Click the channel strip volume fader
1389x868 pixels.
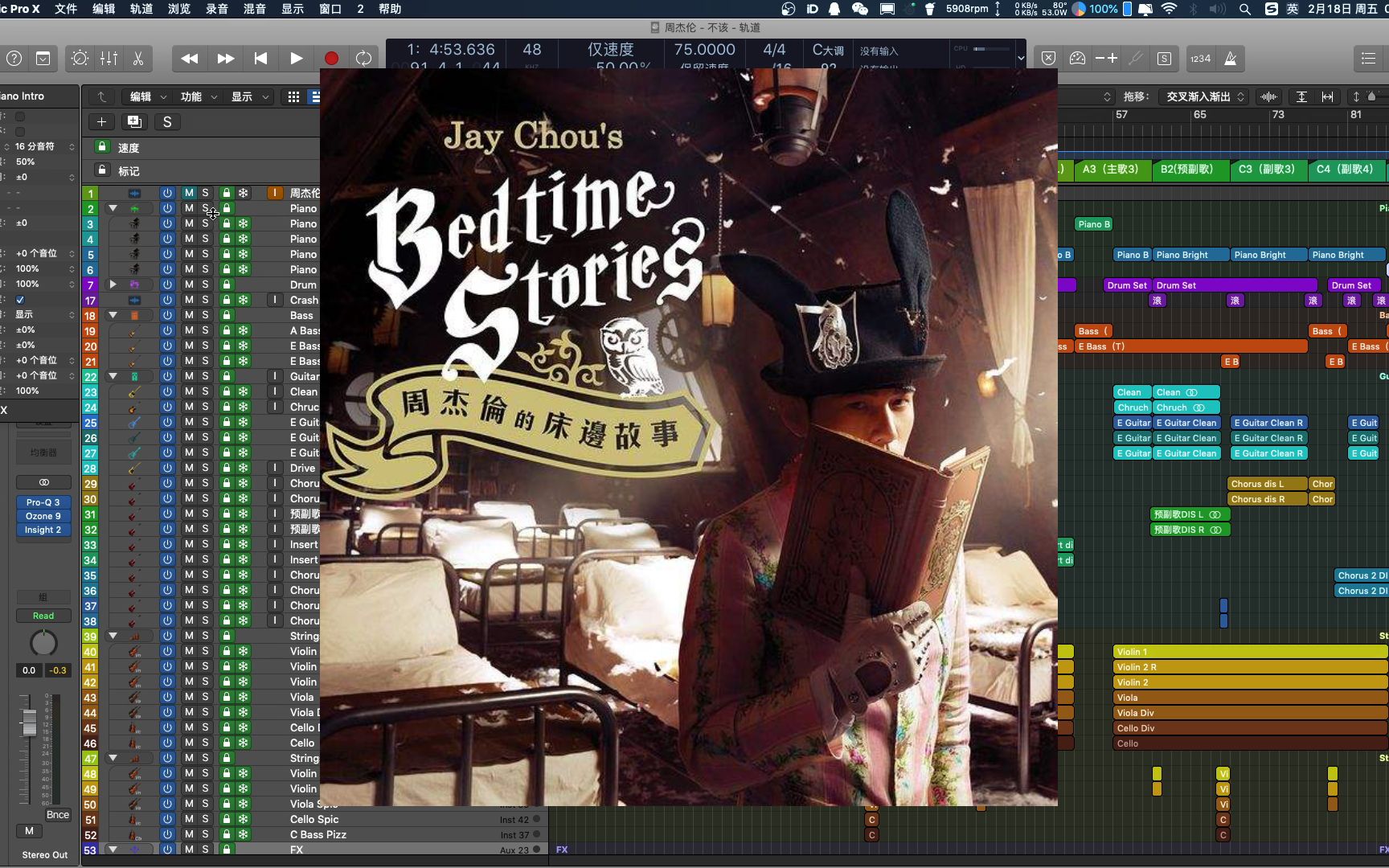click(29, 723)
